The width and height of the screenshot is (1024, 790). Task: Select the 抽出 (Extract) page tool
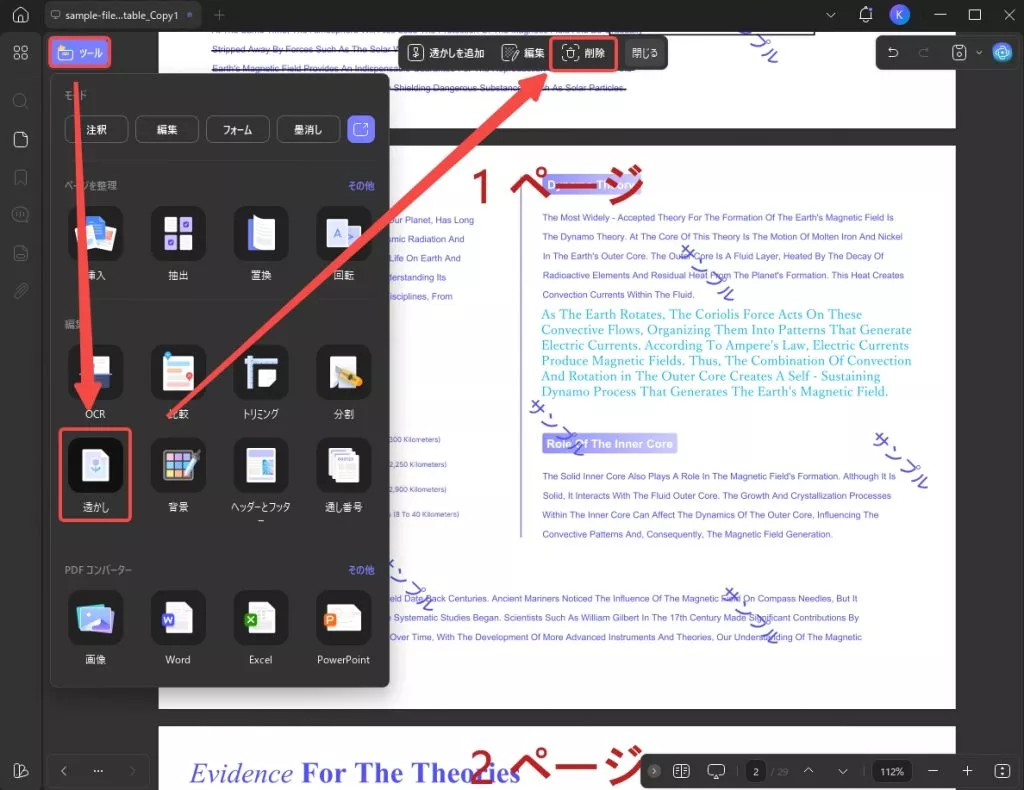[178, 244]
